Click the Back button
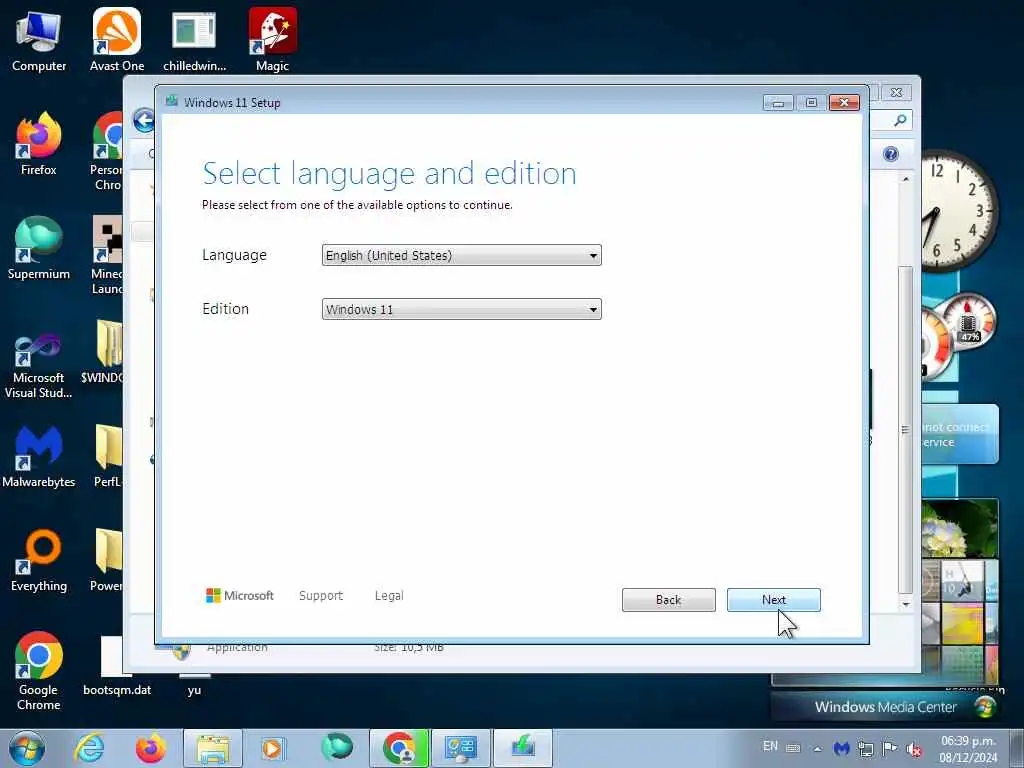Viewport: 1024px width, 768px height. click(668, 600)
